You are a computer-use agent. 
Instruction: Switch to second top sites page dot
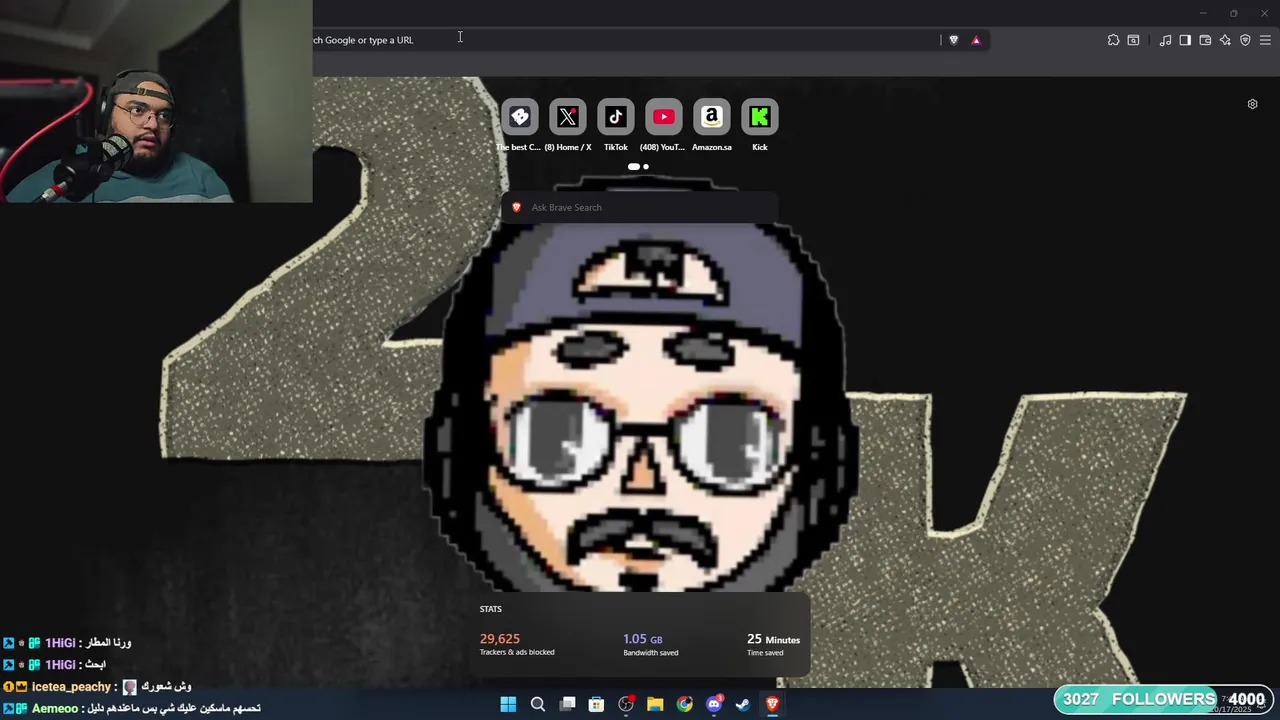tap(646, 167)
